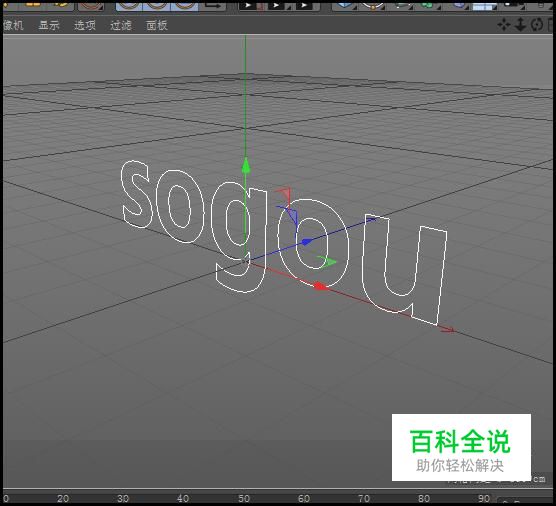Open the 选项 menu
This screenshot has width=556, height=506.
[x=85, y=25]
